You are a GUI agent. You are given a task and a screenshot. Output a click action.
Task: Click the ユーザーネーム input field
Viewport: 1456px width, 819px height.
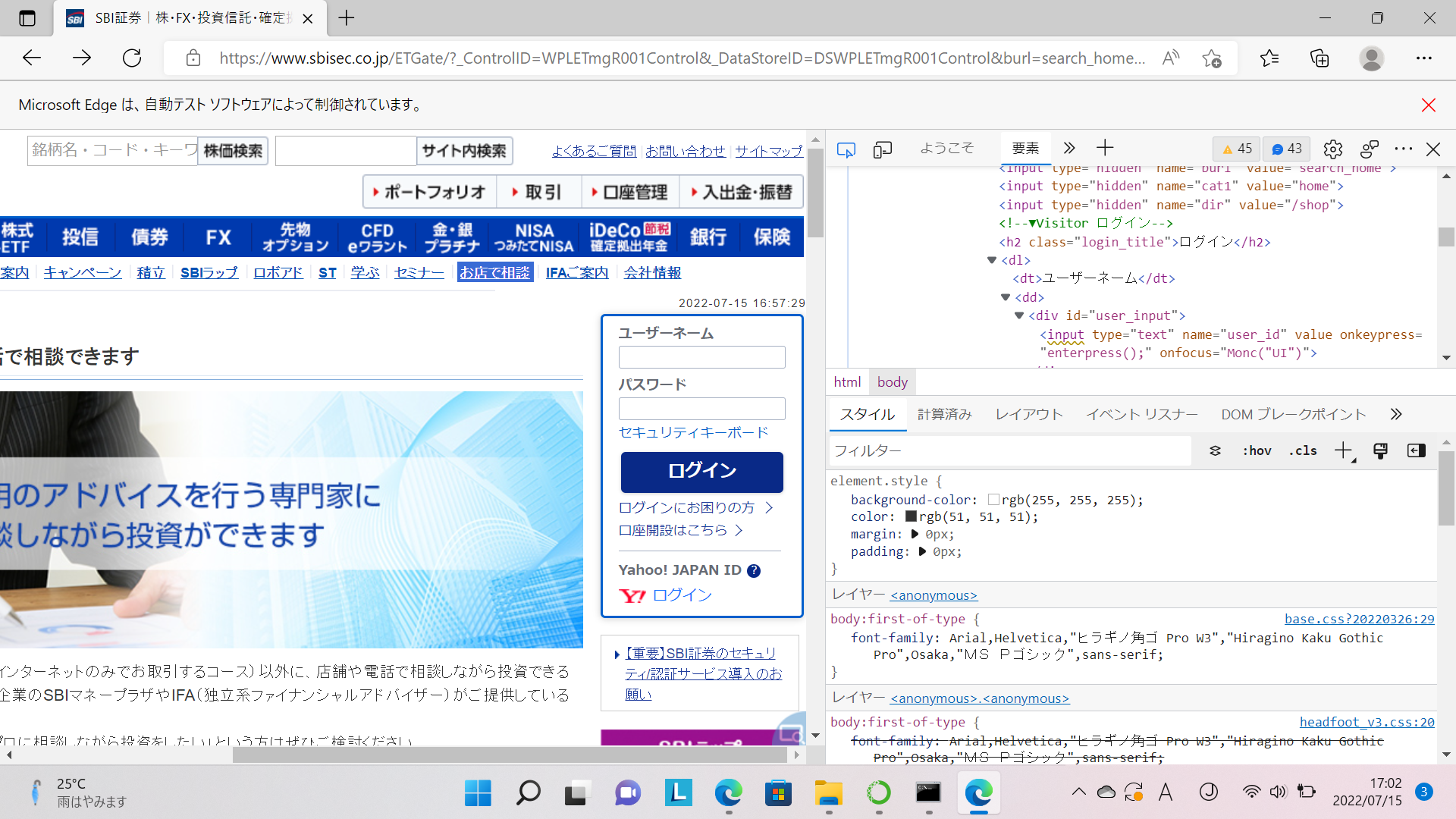tap(701, 357)
